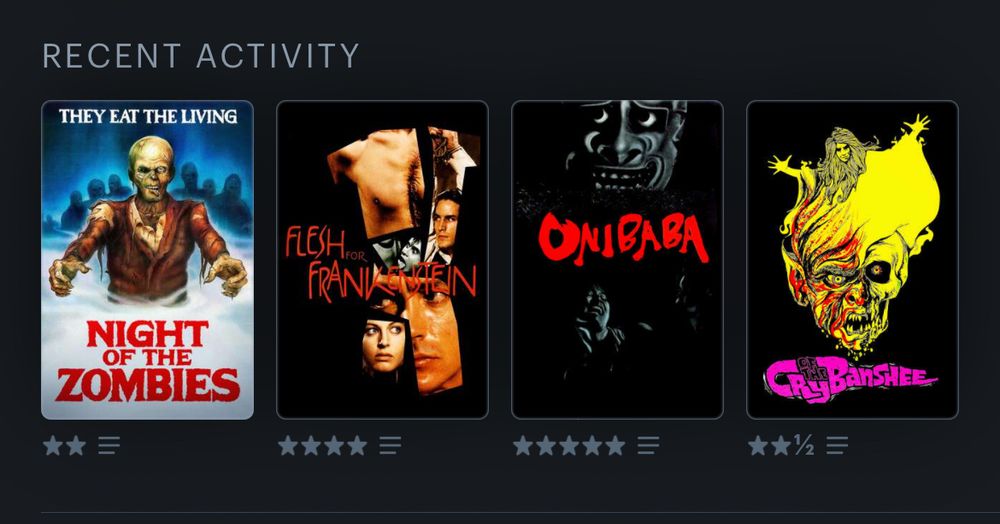Click the first star under Onibaba
The width and height of the screenshot is (1000, 524).
point(523,446)
